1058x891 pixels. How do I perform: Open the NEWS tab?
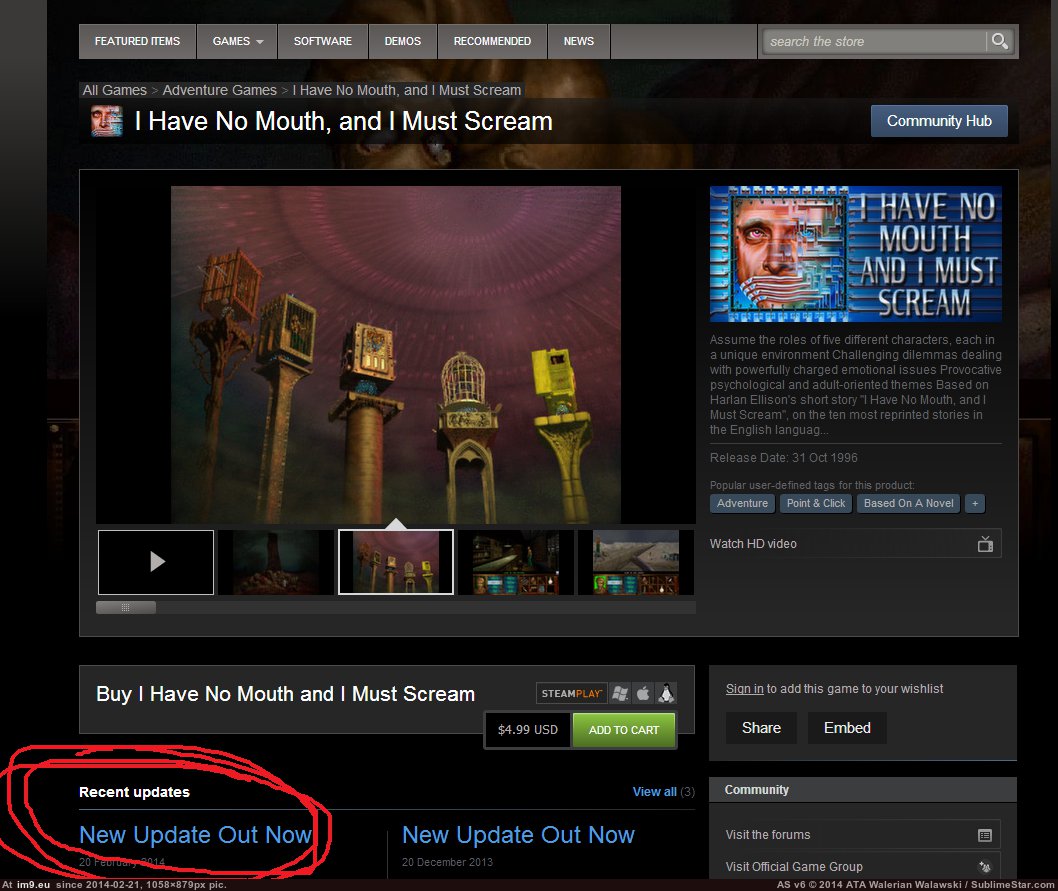pos(579,41)
